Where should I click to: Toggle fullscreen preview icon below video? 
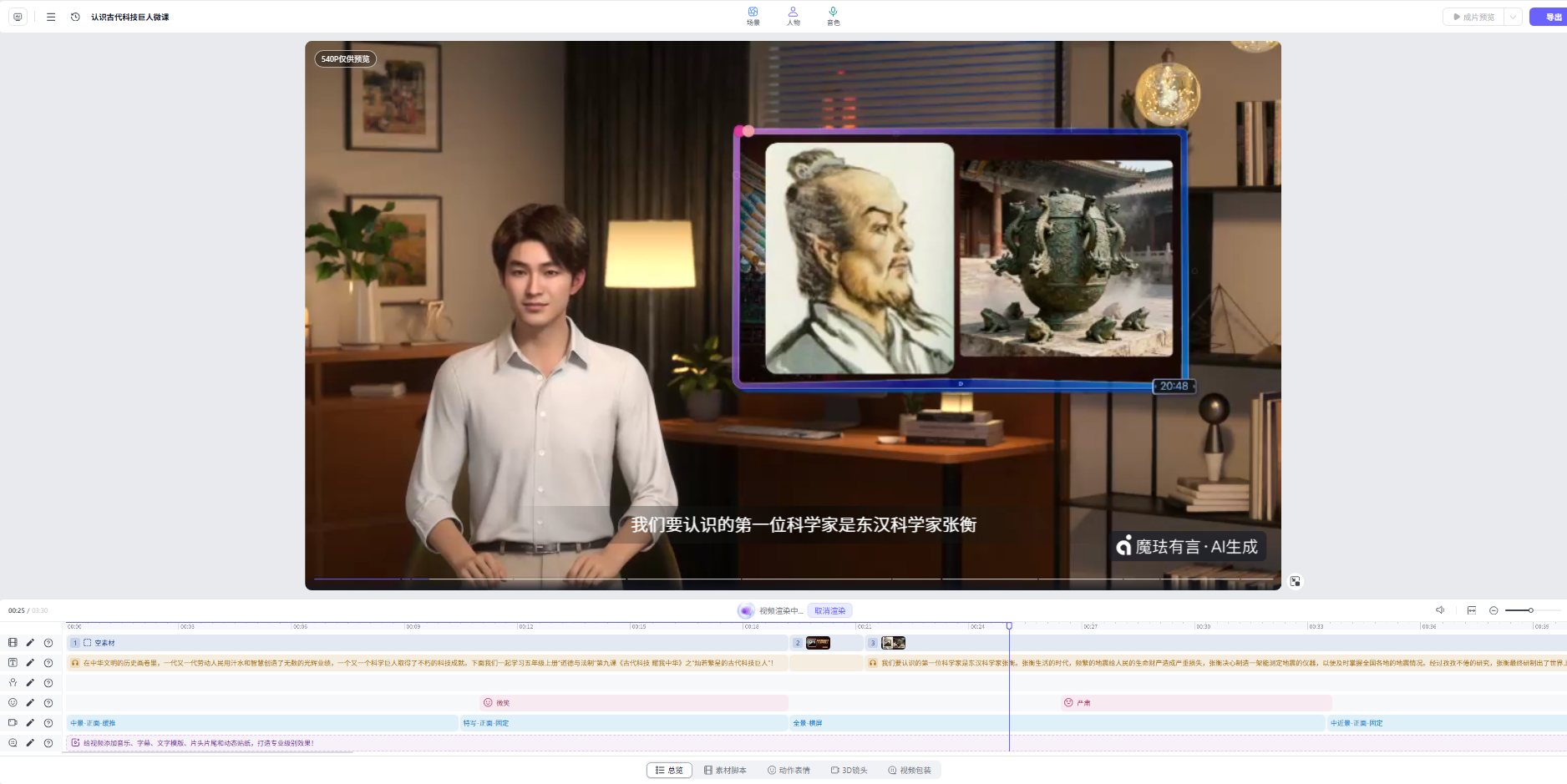(x=1295, y=581)
